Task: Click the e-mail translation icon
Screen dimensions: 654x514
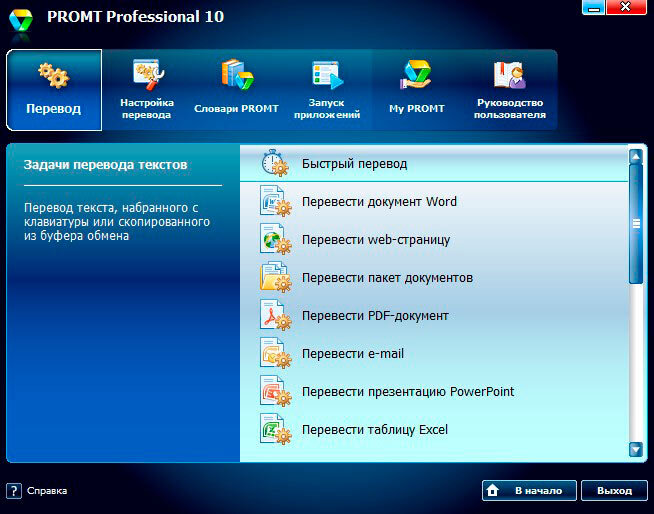Action: (x=275, y=353)
